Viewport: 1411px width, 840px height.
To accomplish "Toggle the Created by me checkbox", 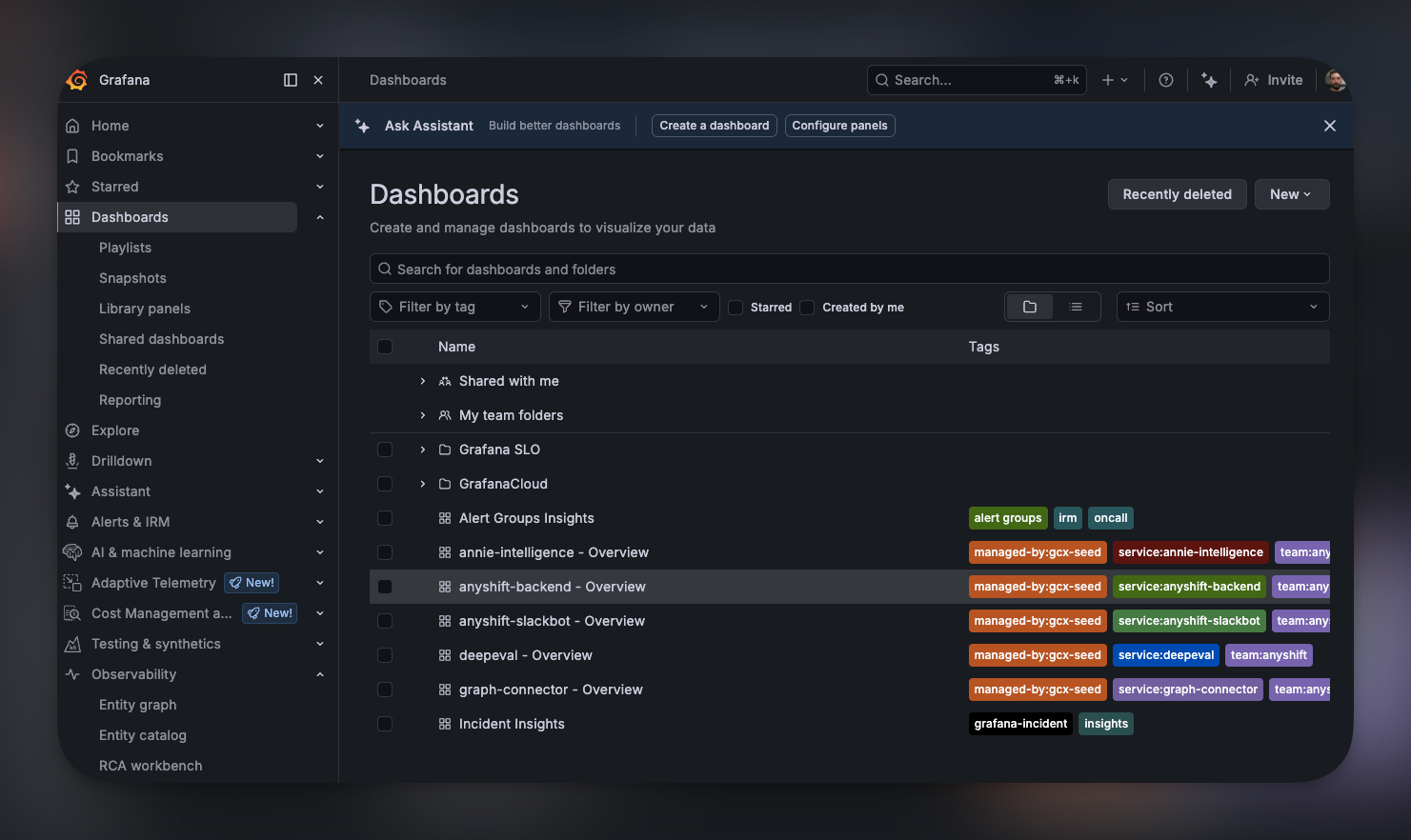I will click(x=807, y=308).
